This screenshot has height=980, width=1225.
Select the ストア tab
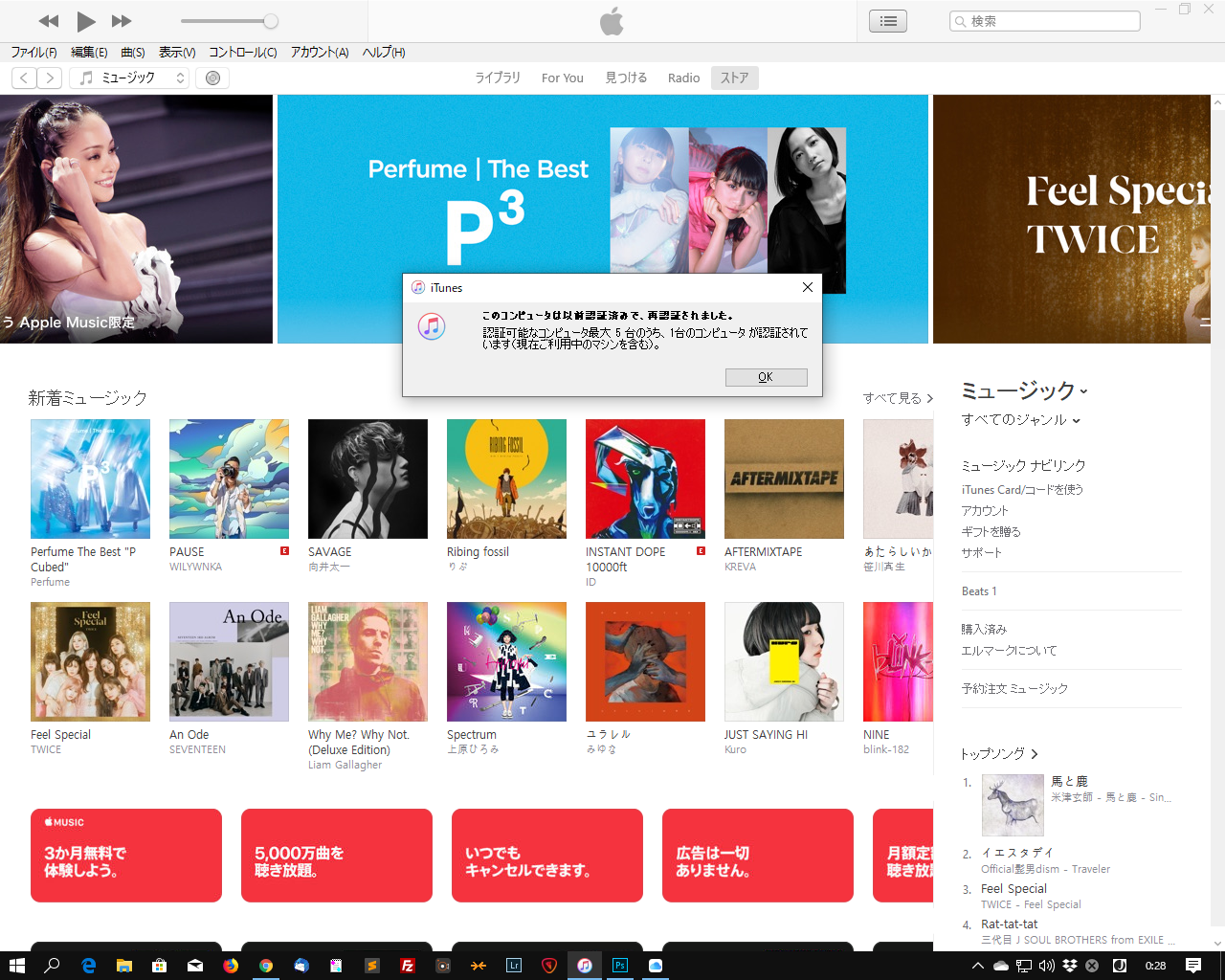(x=735, y=78)
